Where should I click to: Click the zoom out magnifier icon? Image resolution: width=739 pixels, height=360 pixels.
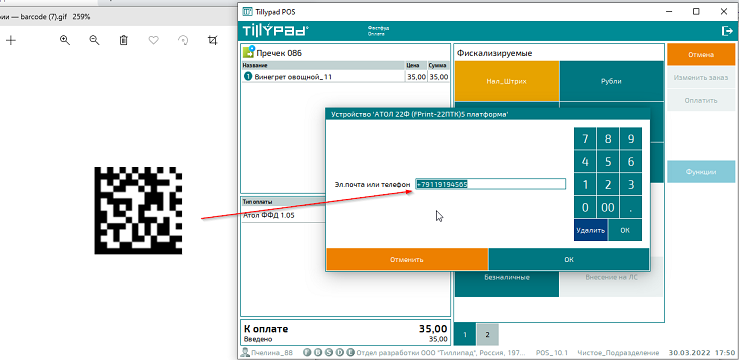click(x=94, y=40)
